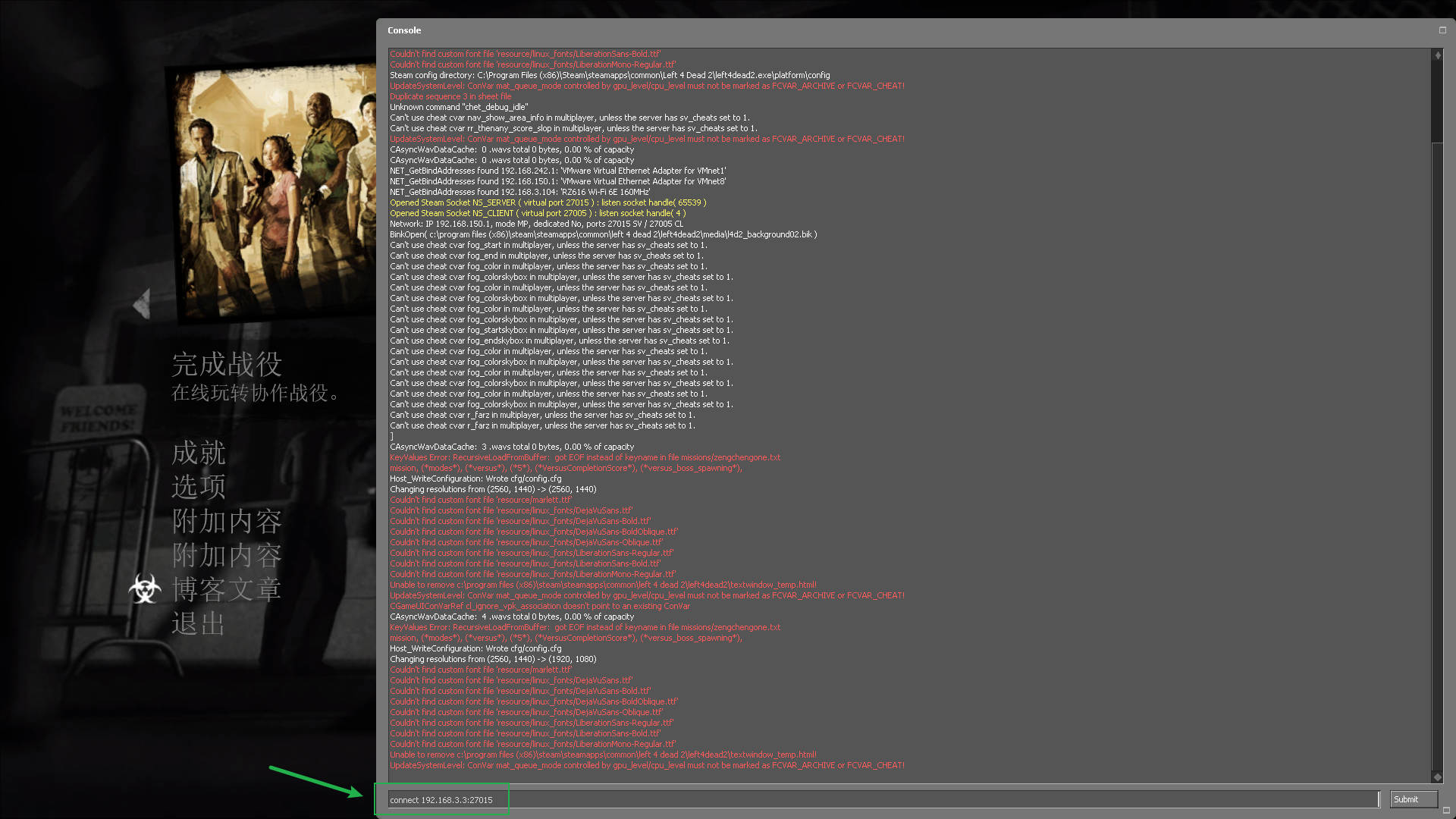Click the 'Network: IP 192.168.150.1' line
This screenshot has height=819, width=1456.
(537, 224)
